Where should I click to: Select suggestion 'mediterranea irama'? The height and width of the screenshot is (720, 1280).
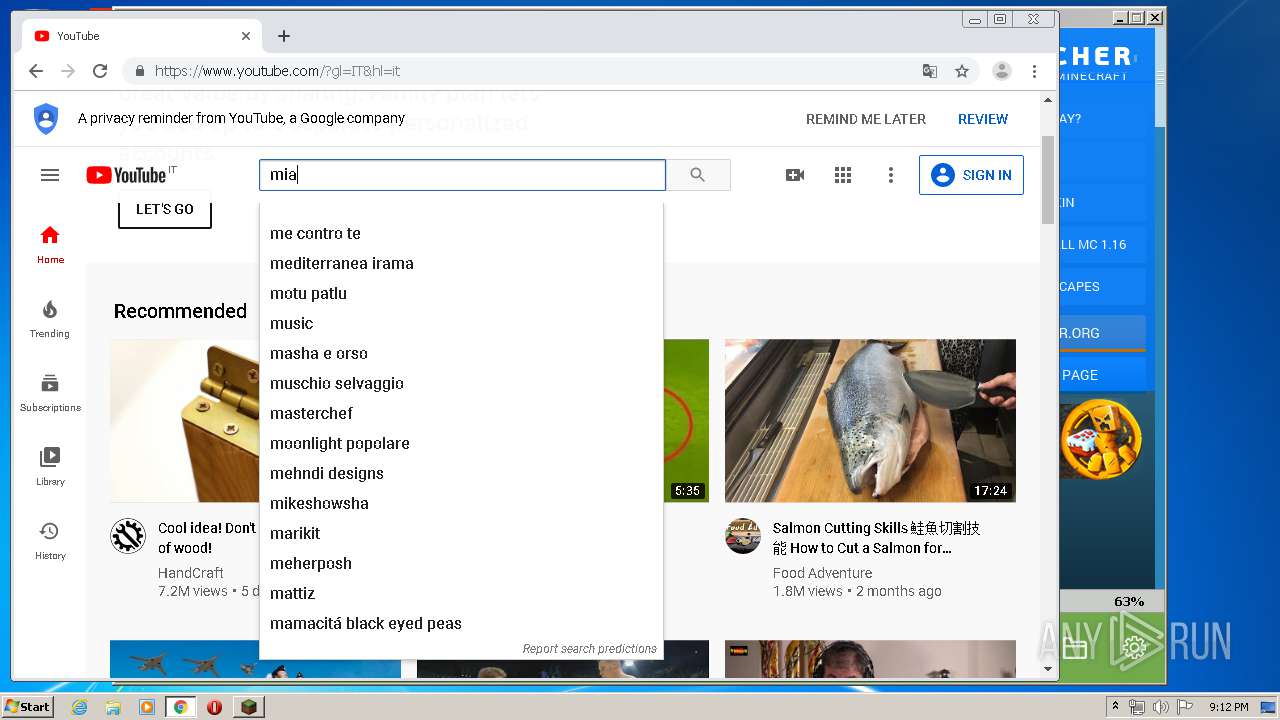click(x=461, y=263)
